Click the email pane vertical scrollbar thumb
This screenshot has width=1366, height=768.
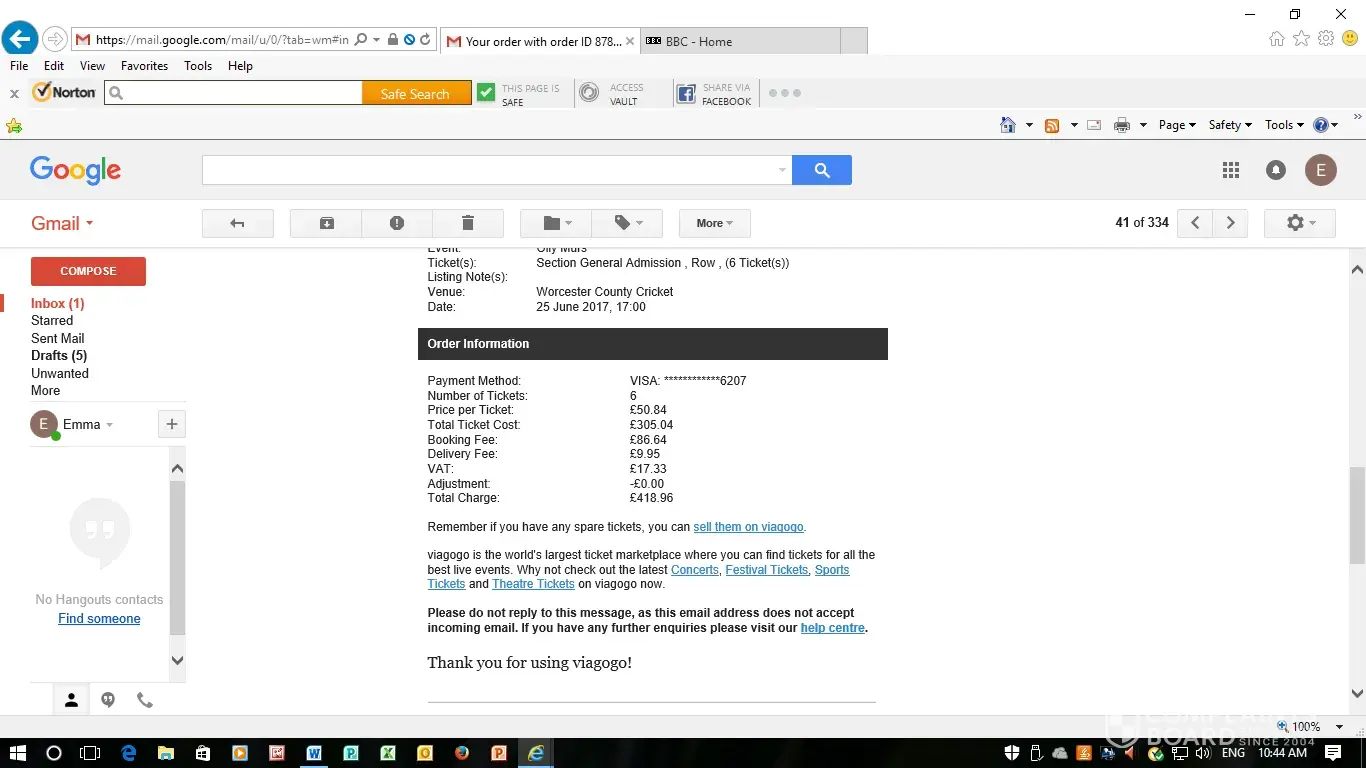coord(1357,516)
